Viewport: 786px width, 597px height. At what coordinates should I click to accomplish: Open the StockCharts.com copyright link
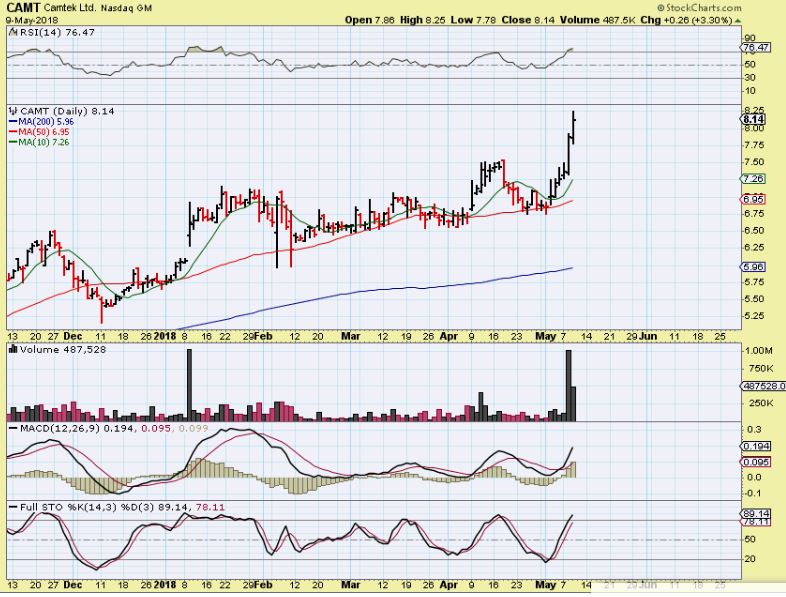click(699, 8)
